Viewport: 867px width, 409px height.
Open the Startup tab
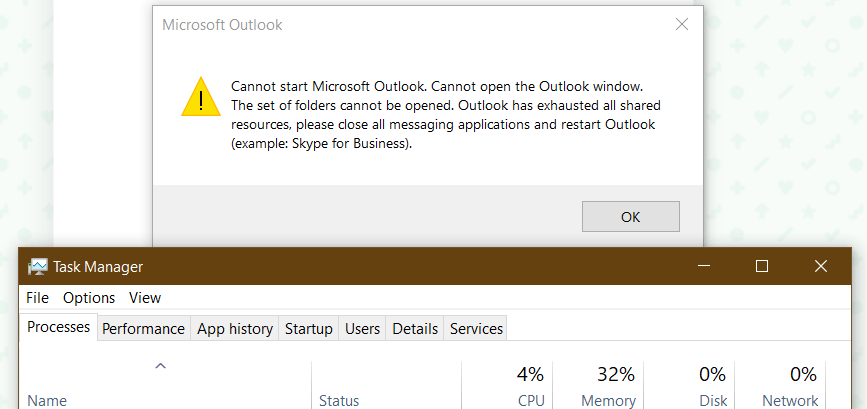[309, 328]
